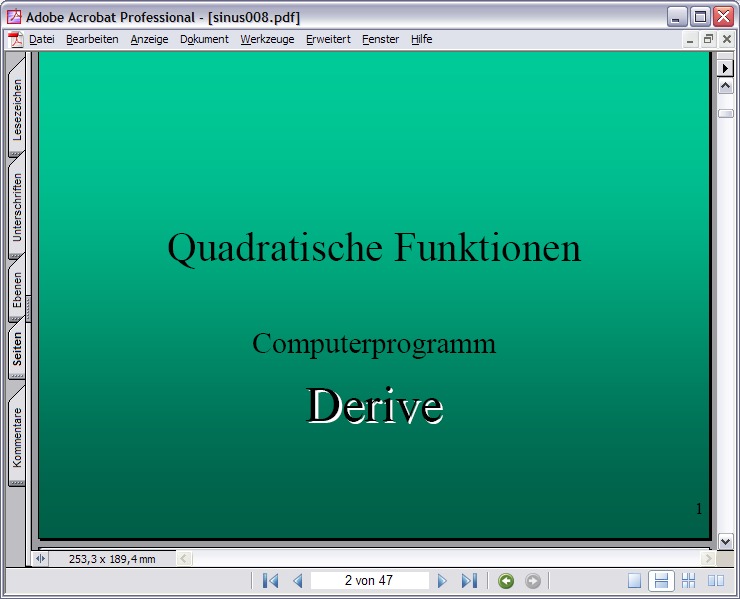Select facing pages layout

716,581
